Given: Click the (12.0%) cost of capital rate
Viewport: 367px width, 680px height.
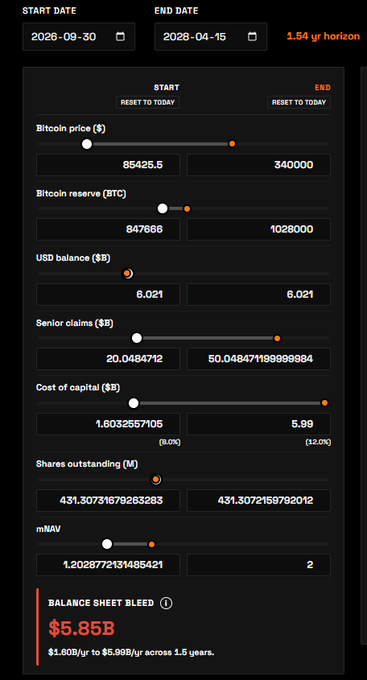Looking at the screenshot, I should point(318,442).
